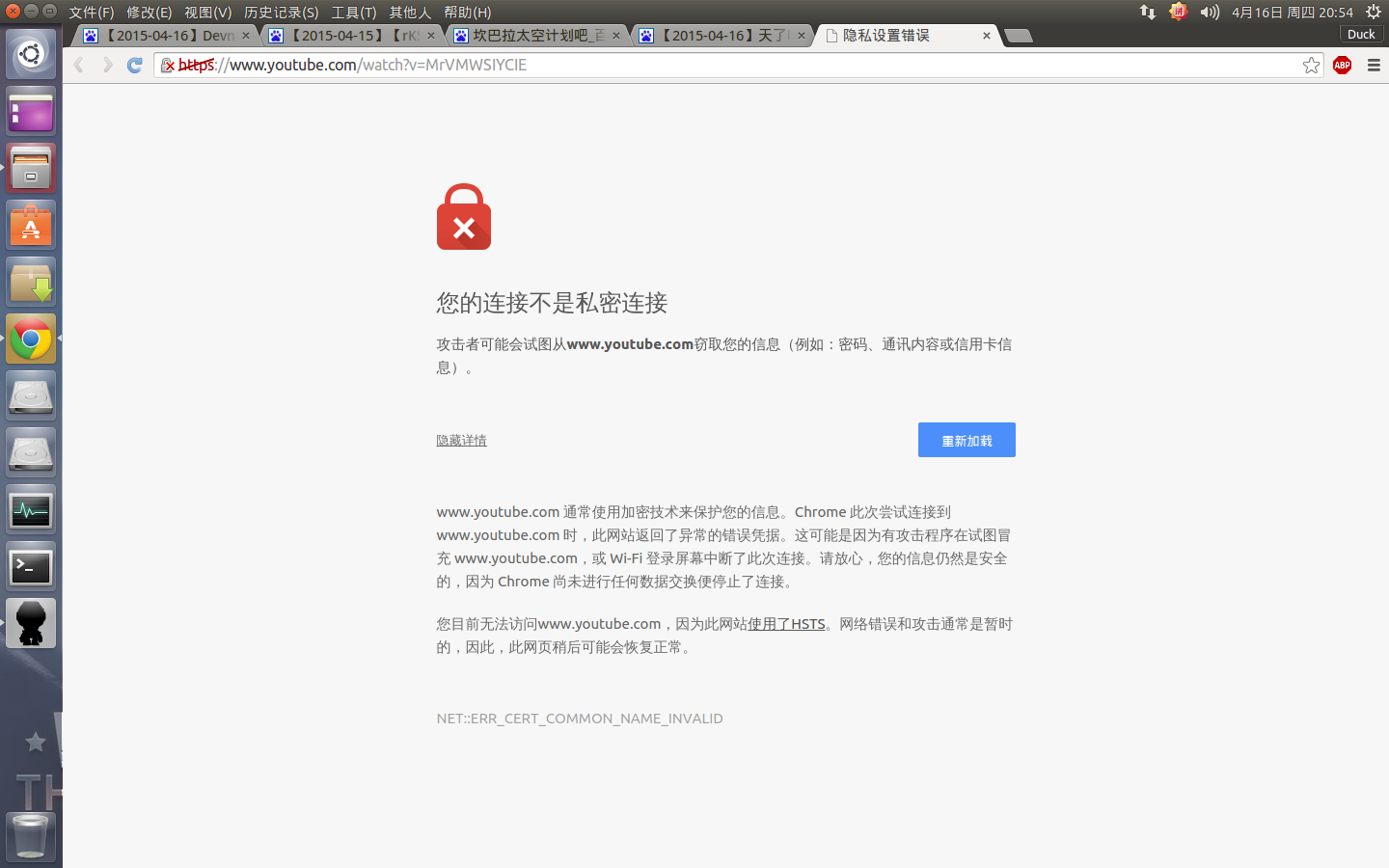Reload page with toolbar refresh icon

[135, 65]
